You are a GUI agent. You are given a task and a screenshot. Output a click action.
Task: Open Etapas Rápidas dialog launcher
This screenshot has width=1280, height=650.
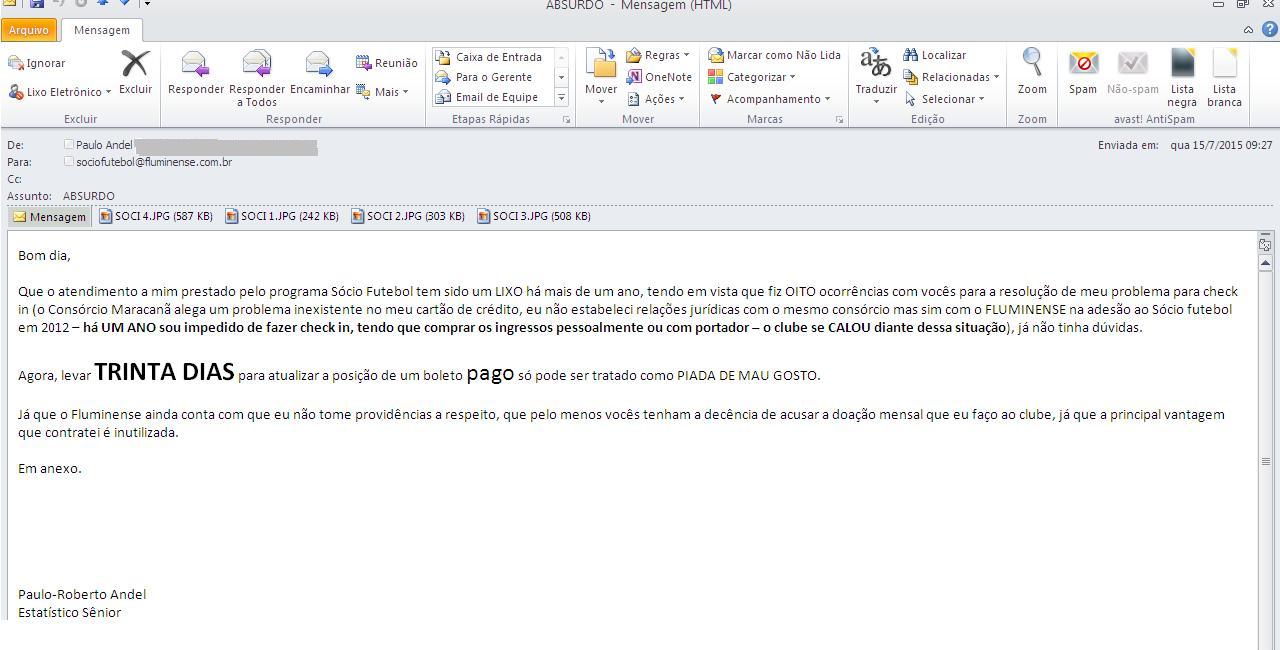pyautogui.click(x=566, y=120)
